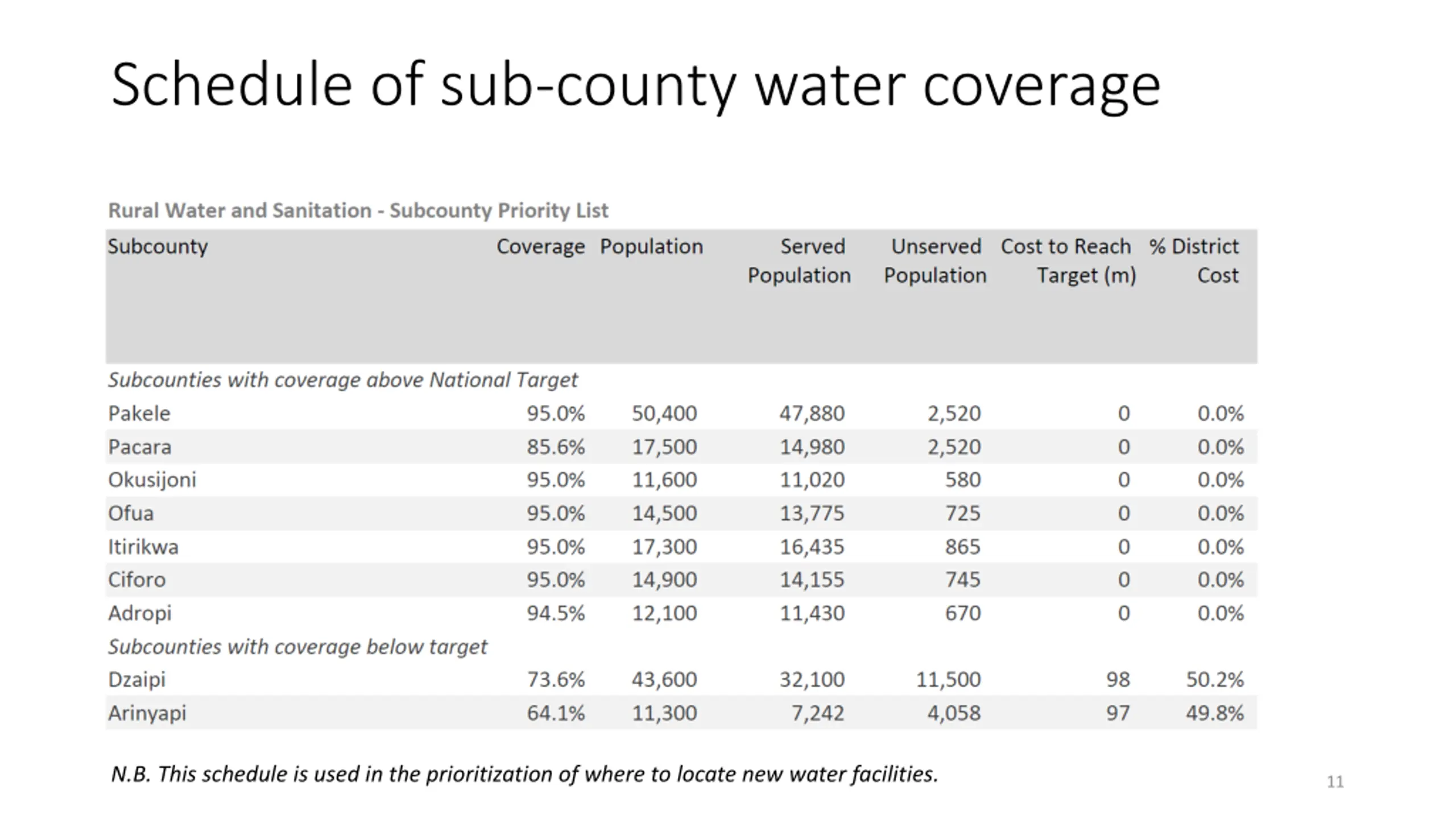
Task: Select the 'Subcounty' column header
Action: 158,246
